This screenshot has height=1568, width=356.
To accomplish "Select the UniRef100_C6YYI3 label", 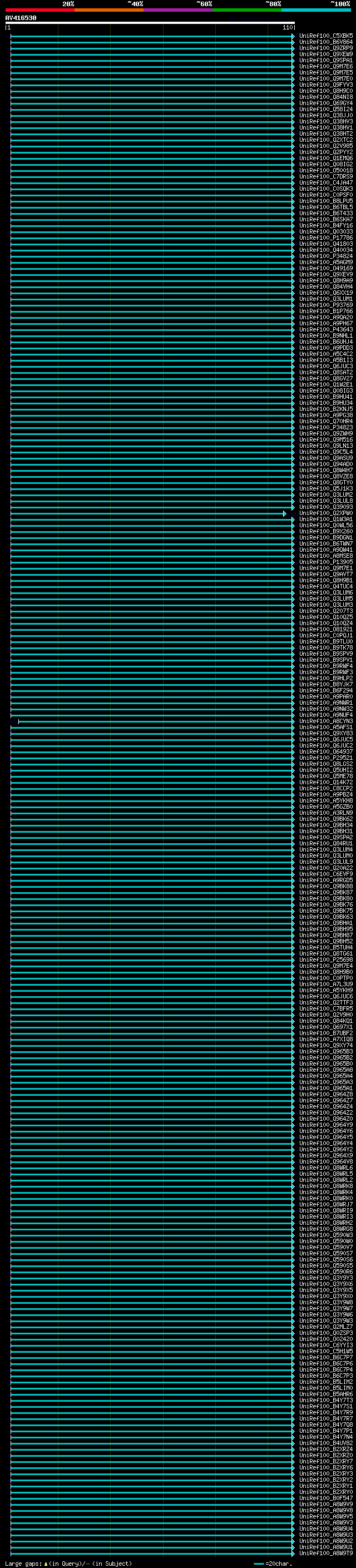I will pyautogui.click(x=326, y=1346).
